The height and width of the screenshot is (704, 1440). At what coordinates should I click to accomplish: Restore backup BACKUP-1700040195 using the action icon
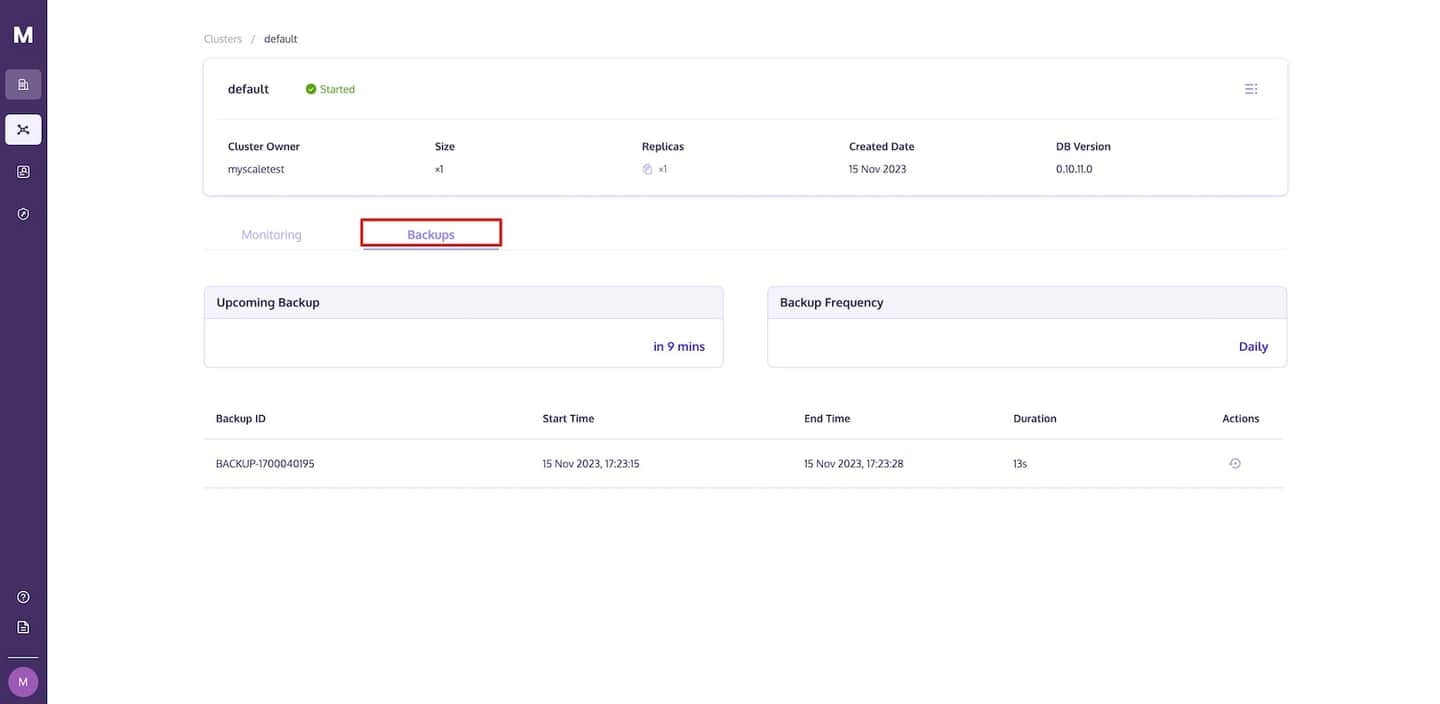(1235, 463)
